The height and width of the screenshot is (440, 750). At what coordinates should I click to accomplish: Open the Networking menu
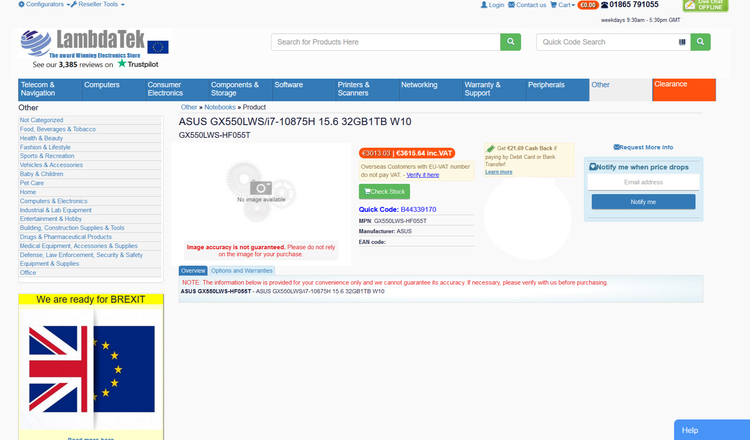(x=430, y=89)
